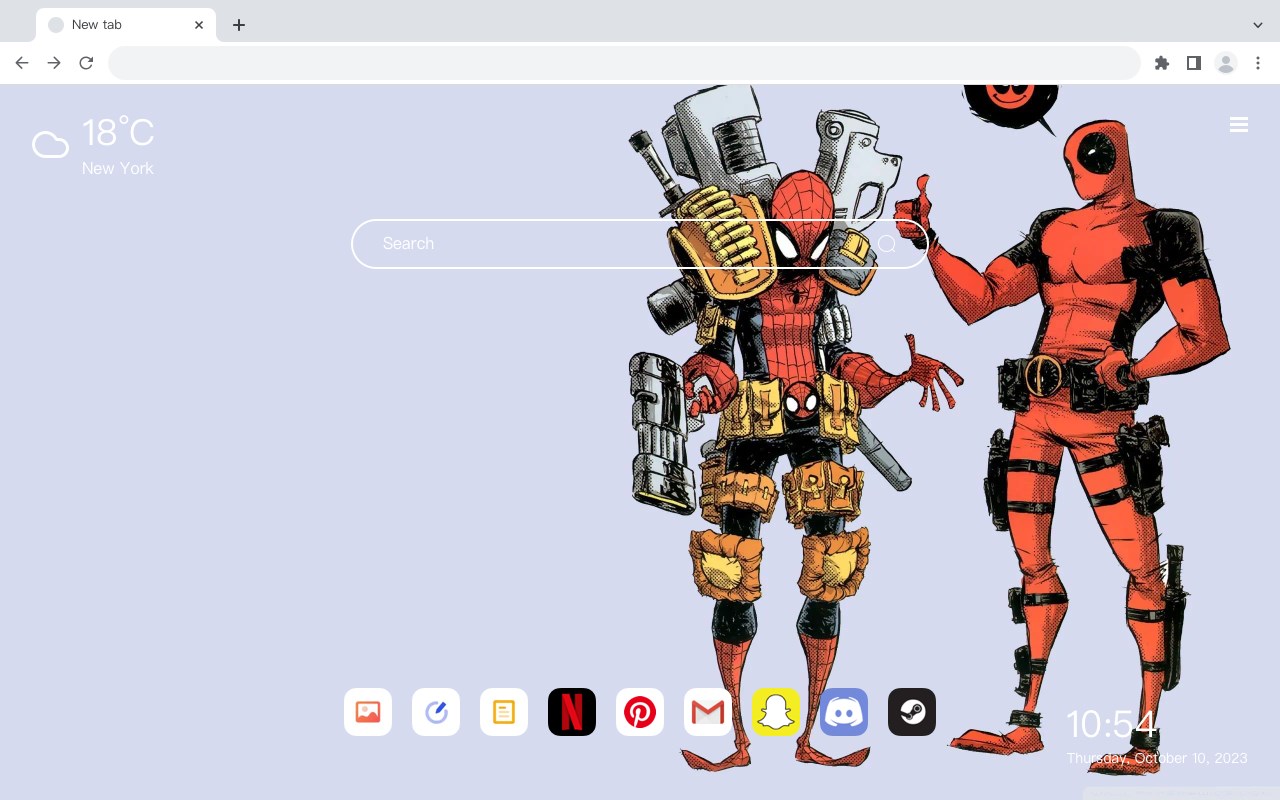
Task: Open the profile avatar menu
Action: tap(1226, 63)
